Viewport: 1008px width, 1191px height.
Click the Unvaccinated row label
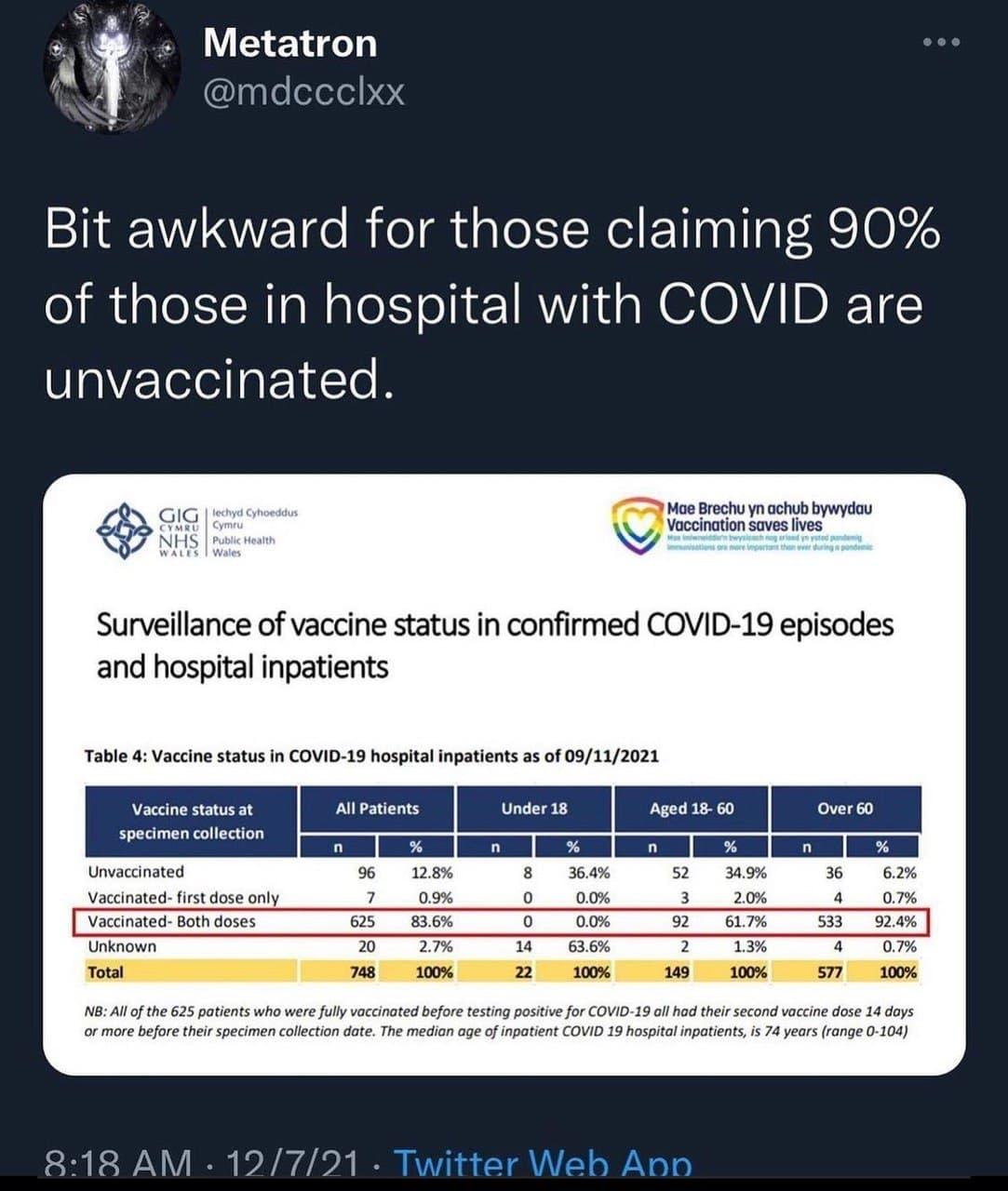tap(136, 872)
